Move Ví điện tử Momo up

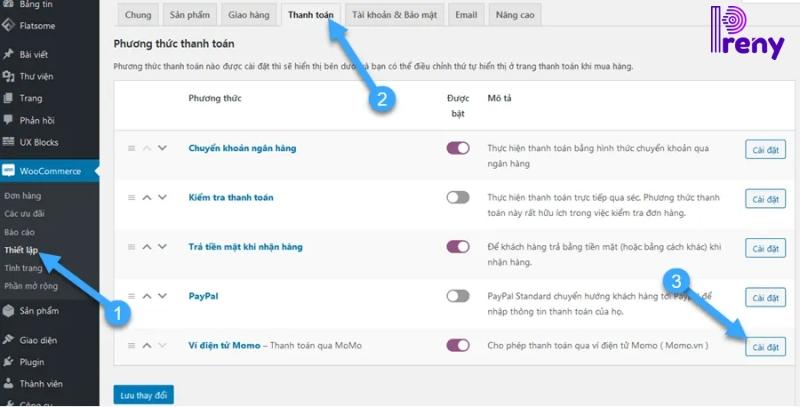pyautogui.click(x=147, y=345)
